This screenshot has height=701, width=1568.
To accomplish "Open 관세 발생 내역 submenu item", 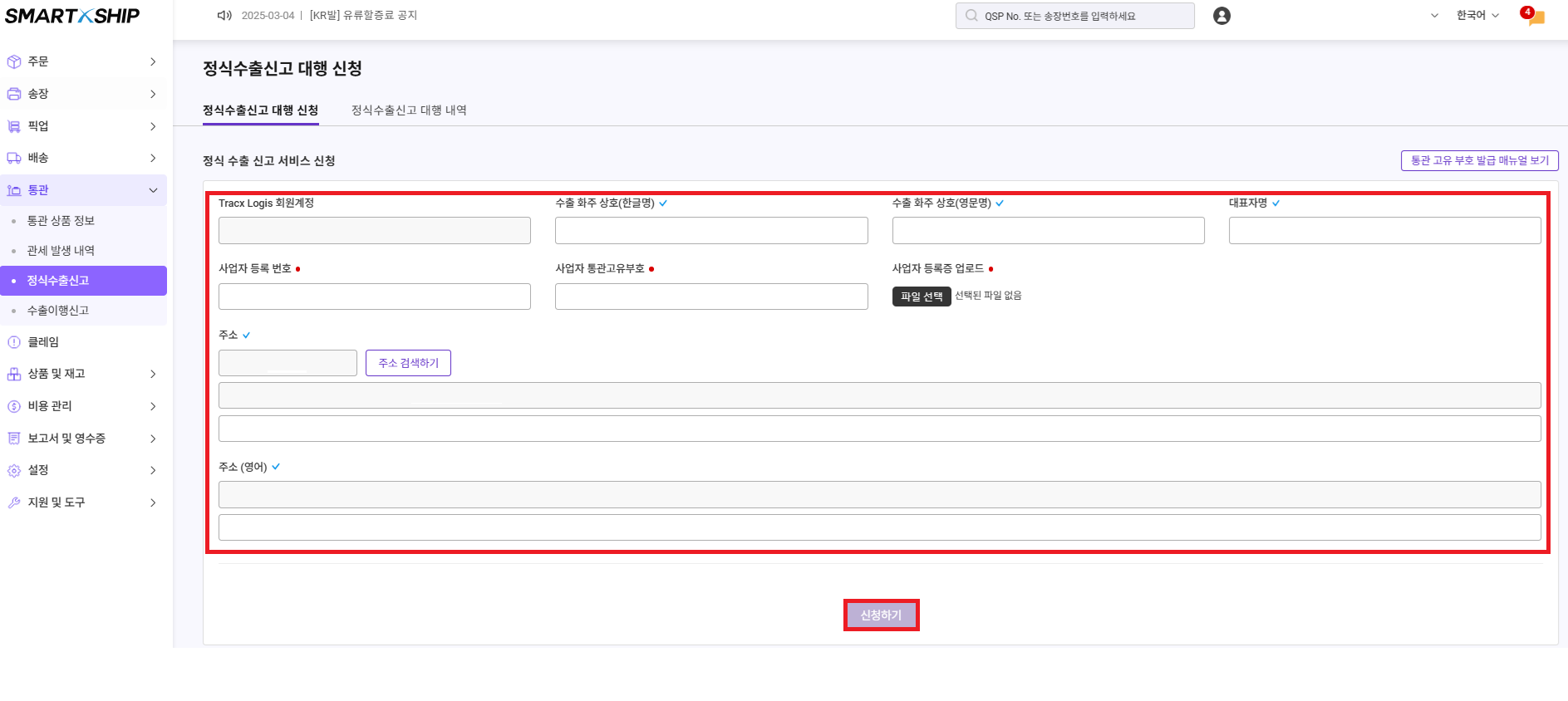I will (x=61, y=251).
